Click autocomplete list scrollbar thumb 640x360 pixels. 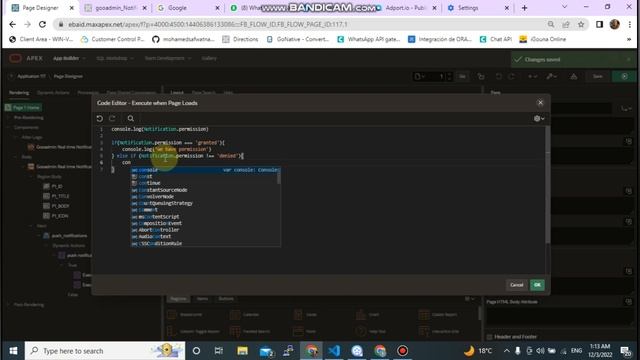[x=279, y=176]
